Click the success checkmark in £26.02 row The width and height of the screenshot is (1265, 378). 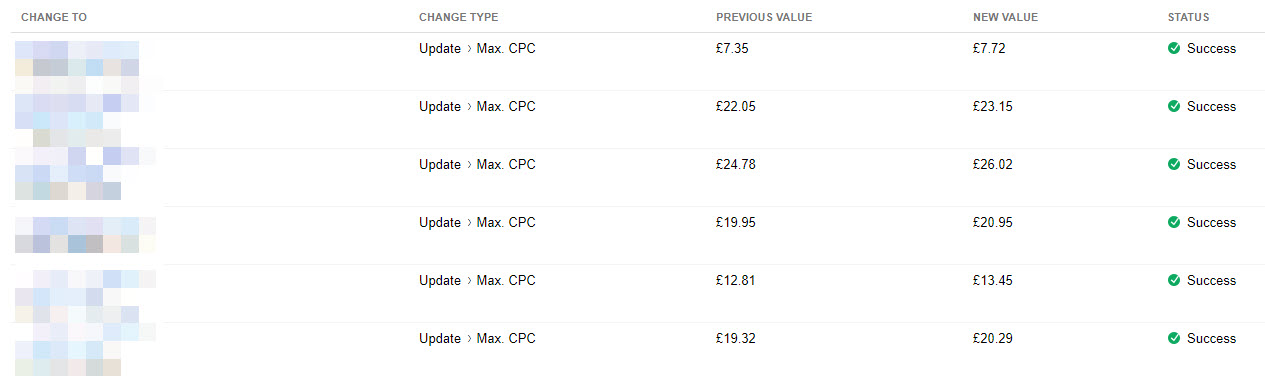coord(1174,164)
